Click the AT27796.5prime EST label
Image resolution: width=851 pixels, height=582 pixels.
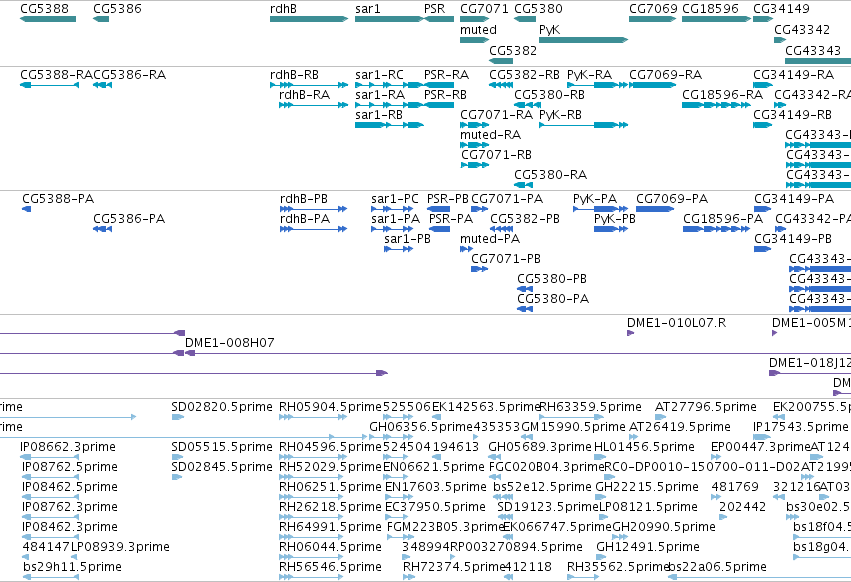coord(706,407)
